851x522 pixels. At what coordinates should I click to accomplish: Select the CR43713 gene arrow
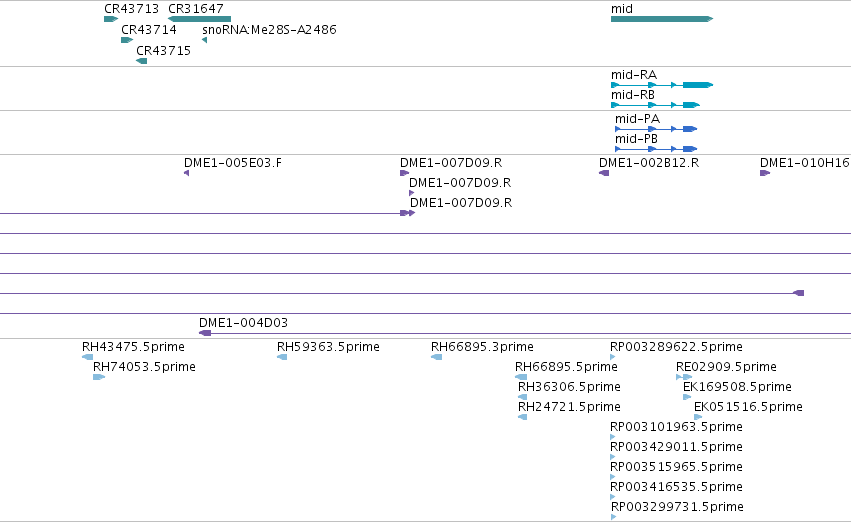click(x=111, y=19)
